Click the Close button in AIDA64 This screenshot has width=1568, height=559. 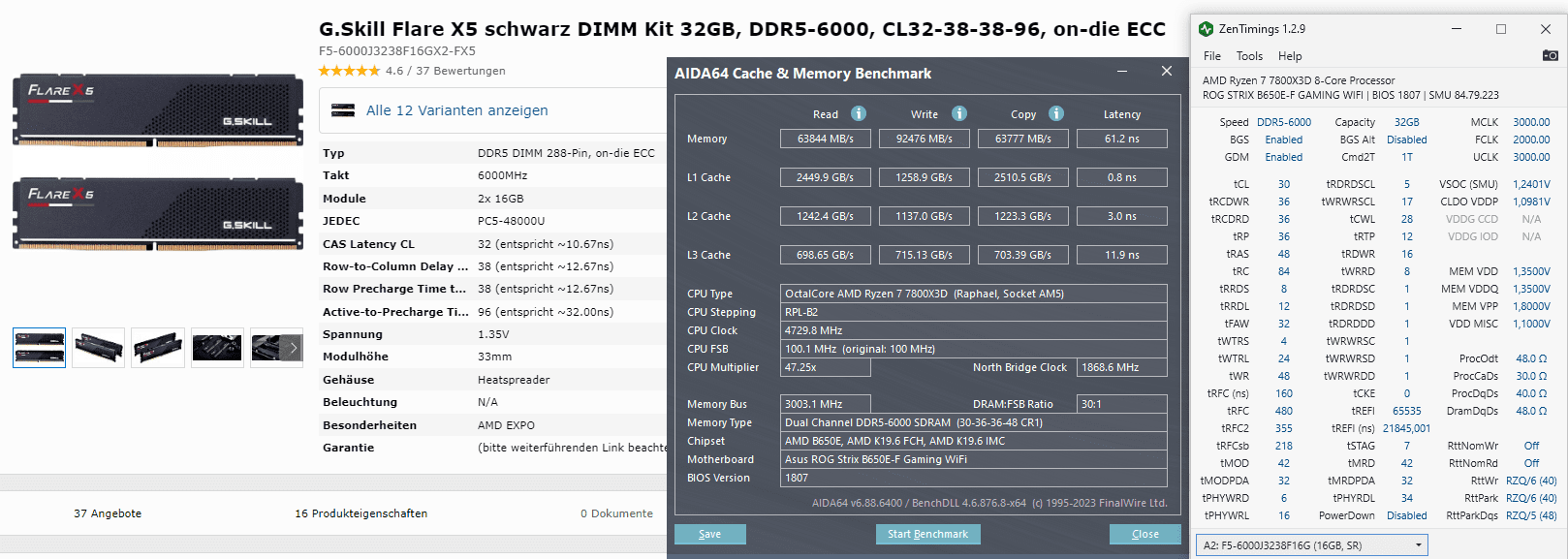click(x=1145, y=534)
